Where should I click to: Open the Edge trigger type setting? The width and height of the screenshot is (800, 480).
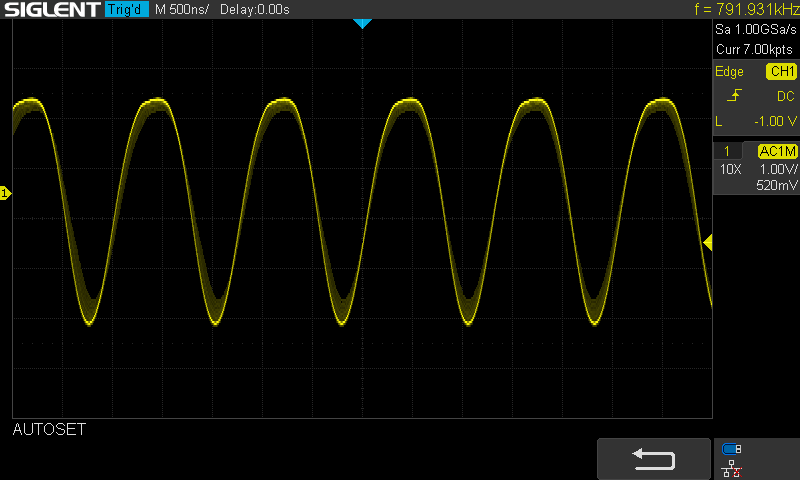pos(729,72)
